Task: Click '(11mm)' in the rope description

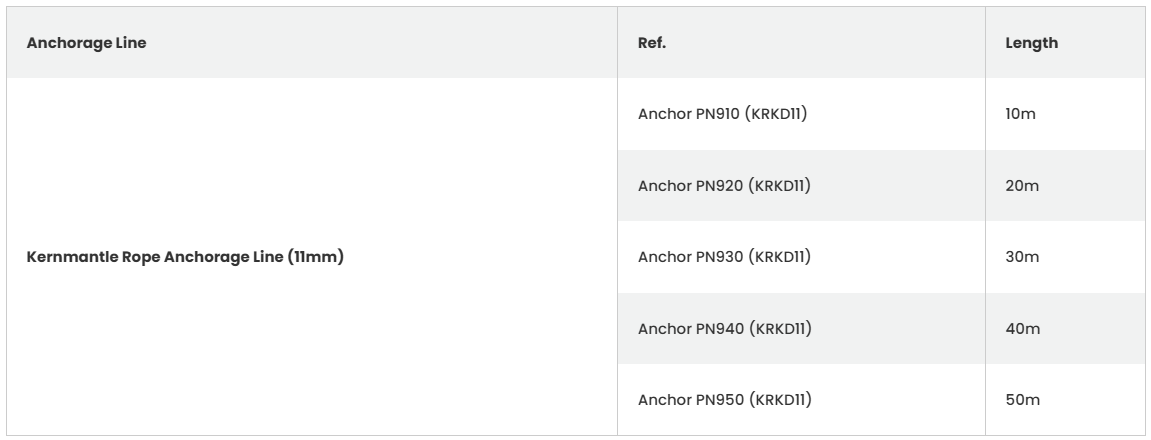Action: click(x=316, y=256)
